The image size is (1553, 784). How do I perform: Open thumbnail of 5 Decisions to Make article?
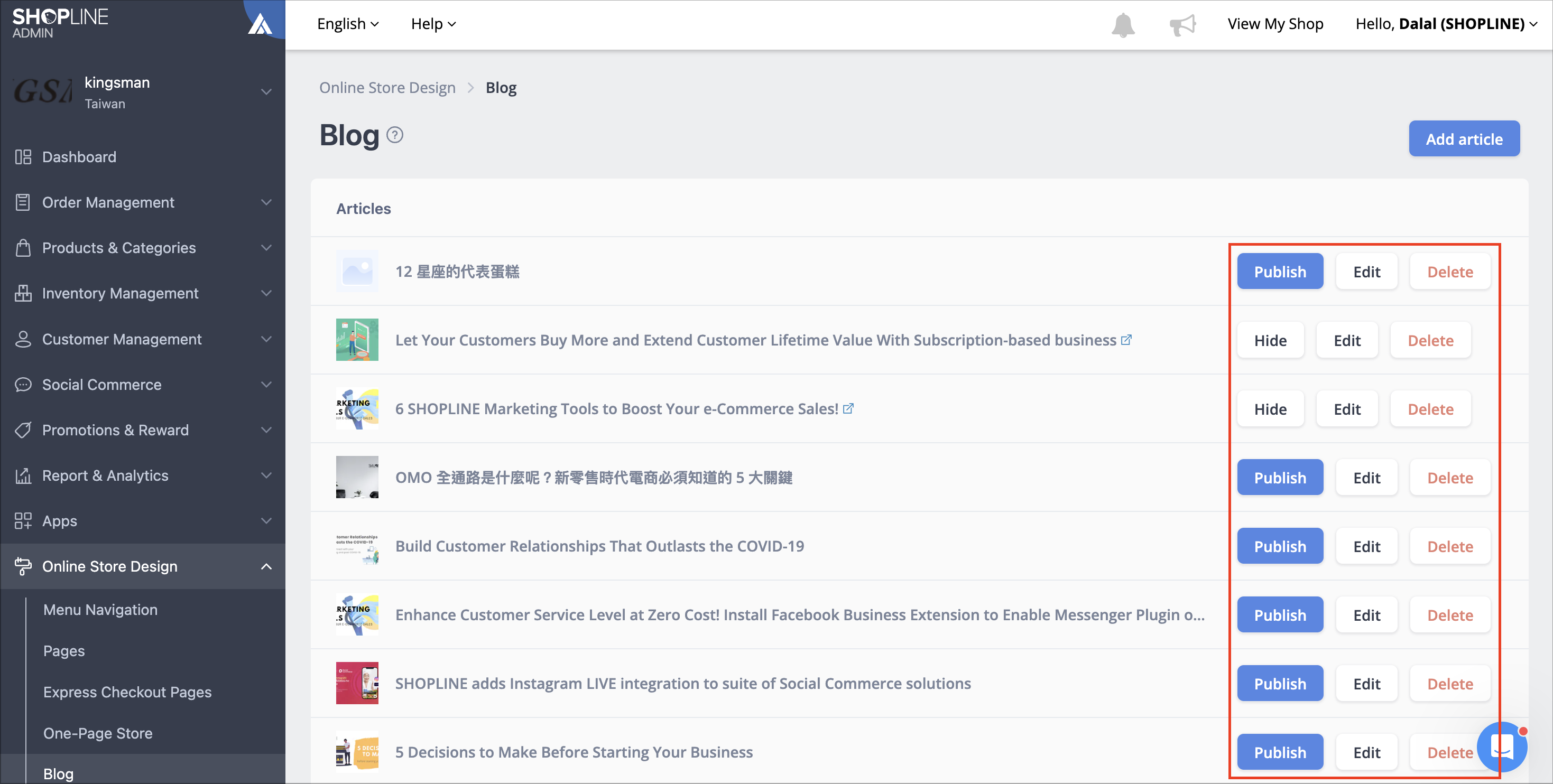(357, 752)
